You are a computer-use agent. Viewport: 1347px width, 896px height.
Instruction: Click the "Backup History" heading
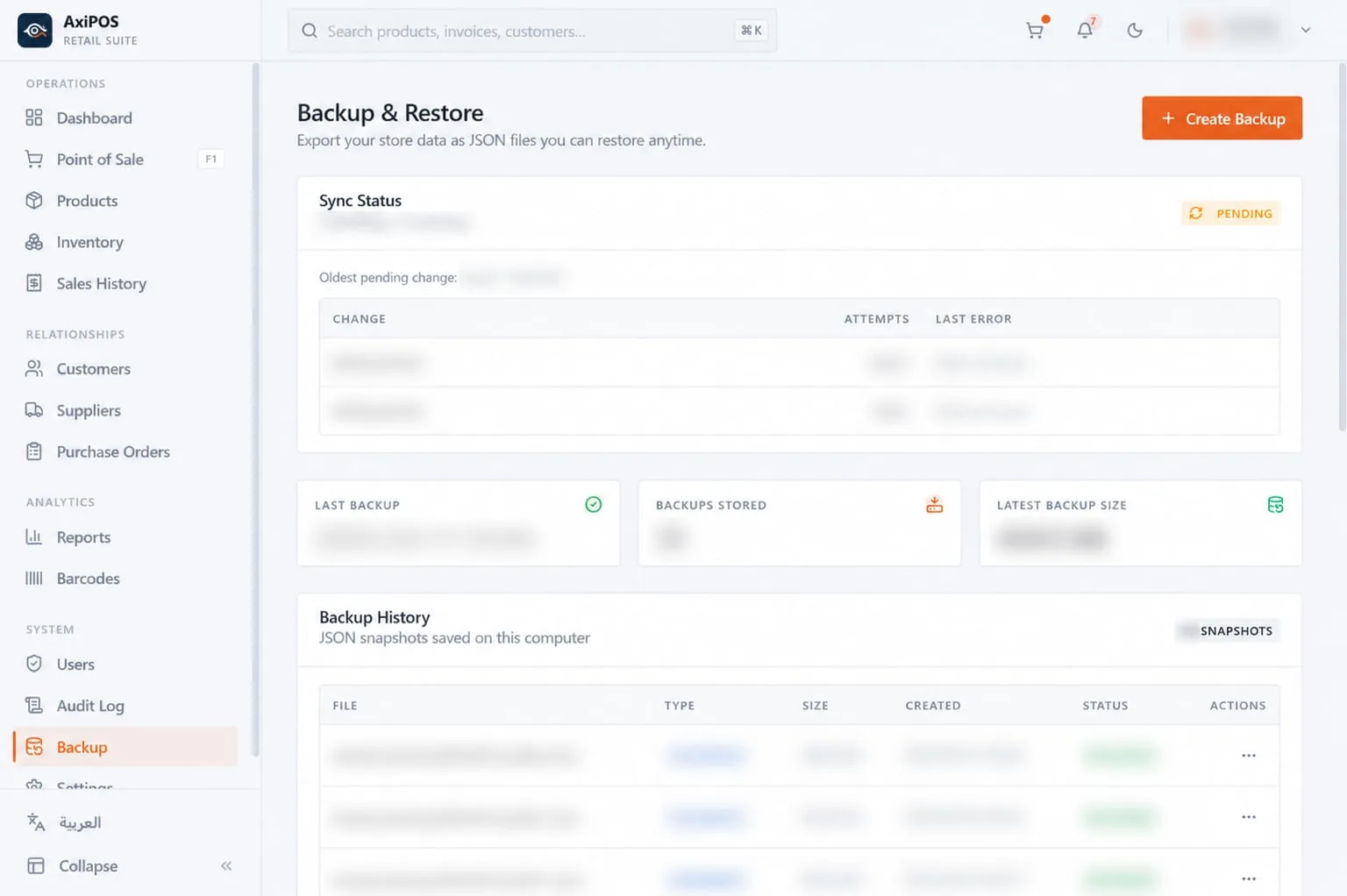coord(374,617)
